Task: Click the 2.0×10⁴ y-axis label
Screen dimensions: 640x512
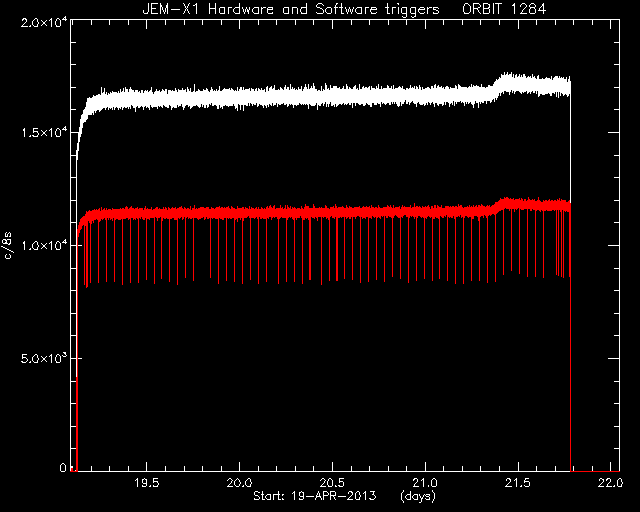Action: click(44, 22)
